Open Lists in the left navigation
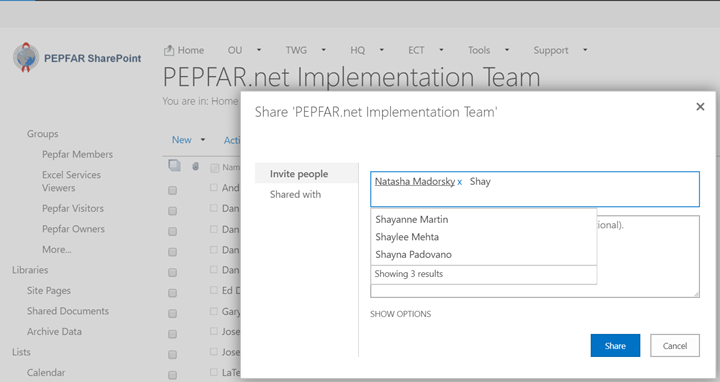720x382 pixels. [21, 352]
